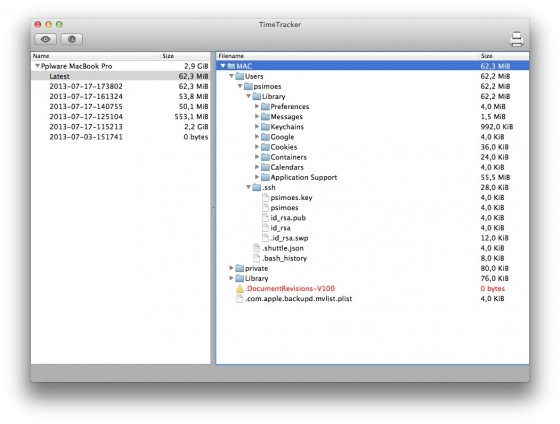
Task: Click the Containers folder icon
Action: (265, 157)
